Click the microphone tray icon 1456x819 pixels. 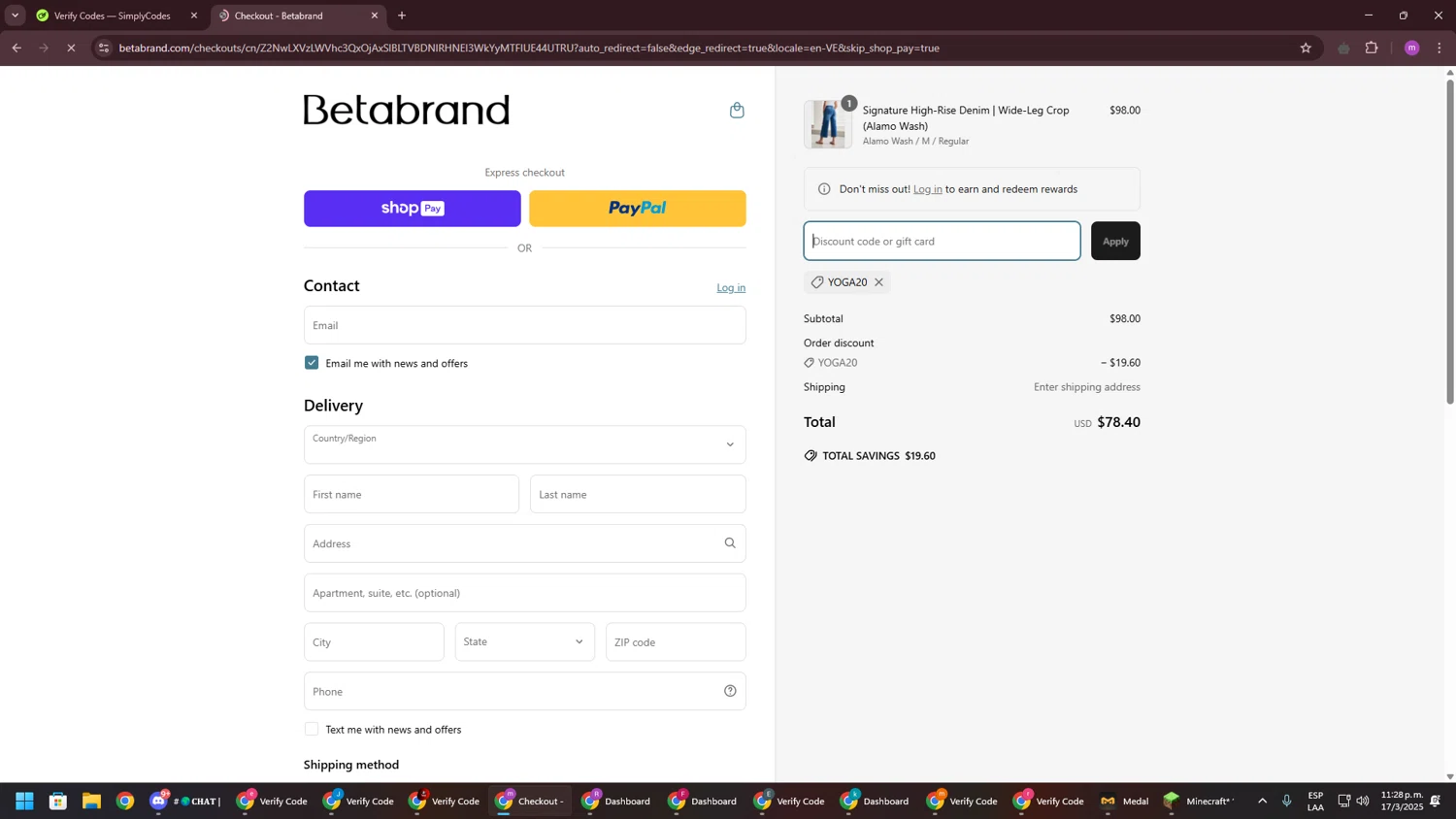[x=1287, y=802]
